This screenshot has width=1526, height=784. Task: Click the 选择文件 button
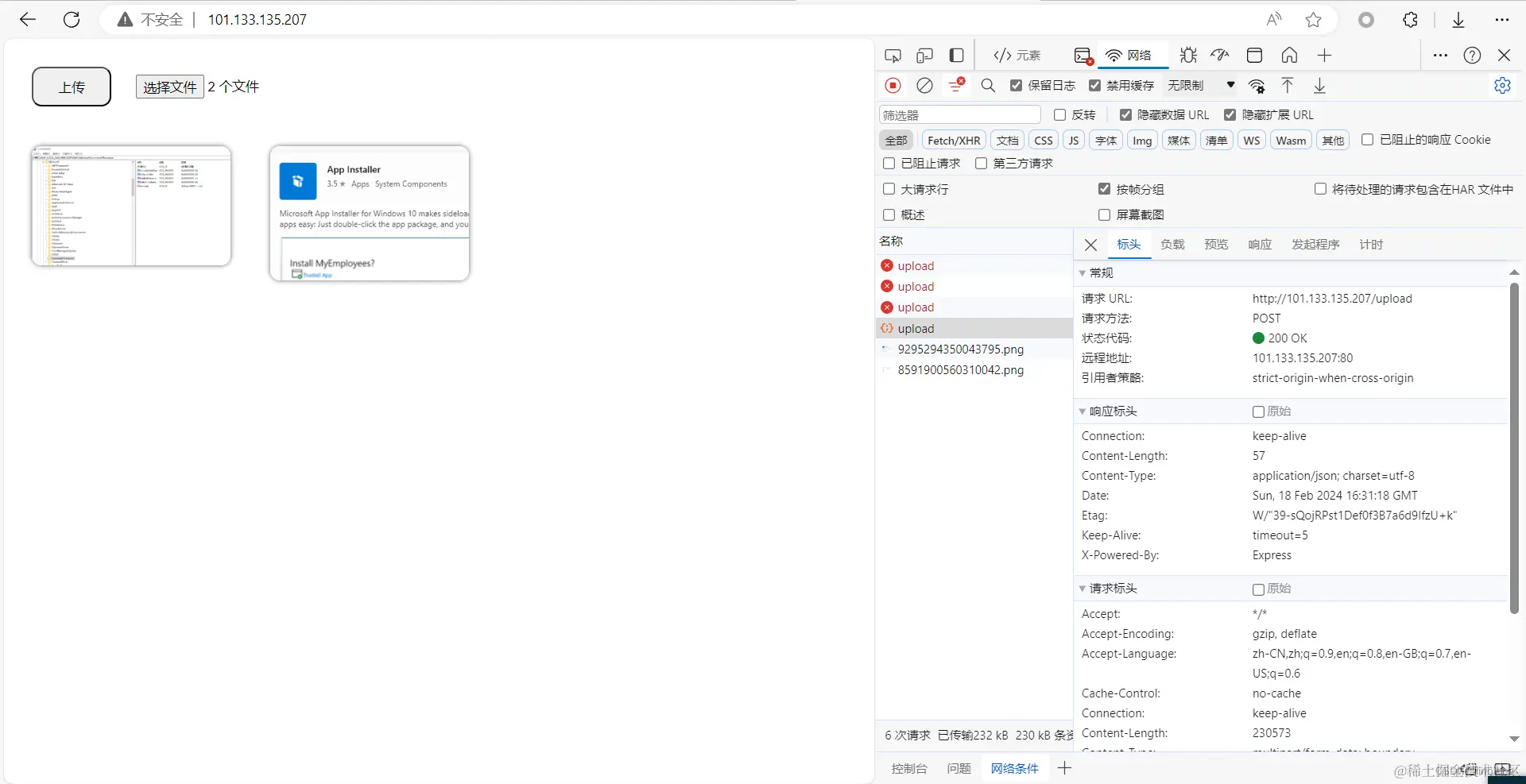pos(170,87)
